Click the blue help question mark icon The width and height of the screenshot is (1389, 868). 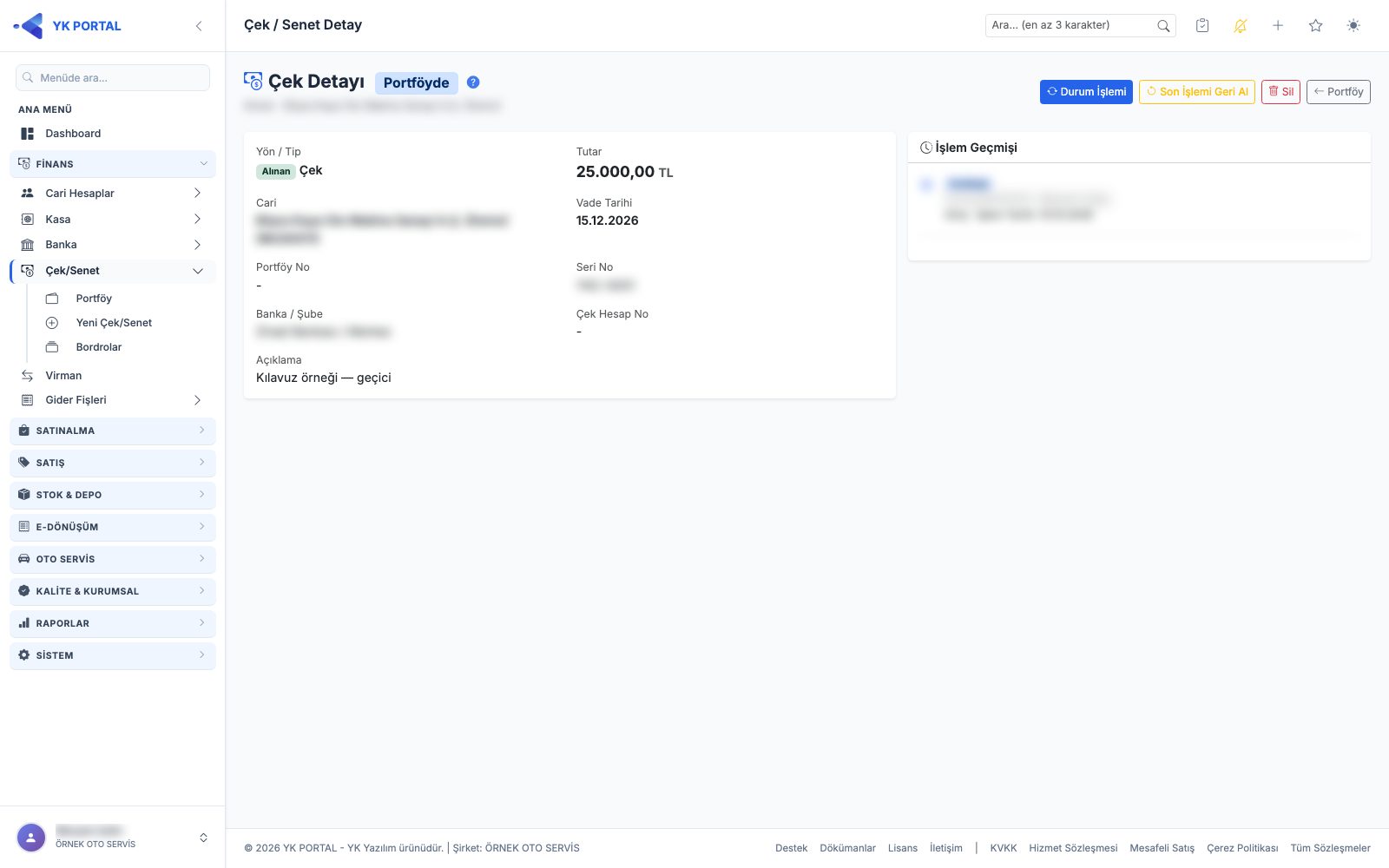[x=473, y=82]
